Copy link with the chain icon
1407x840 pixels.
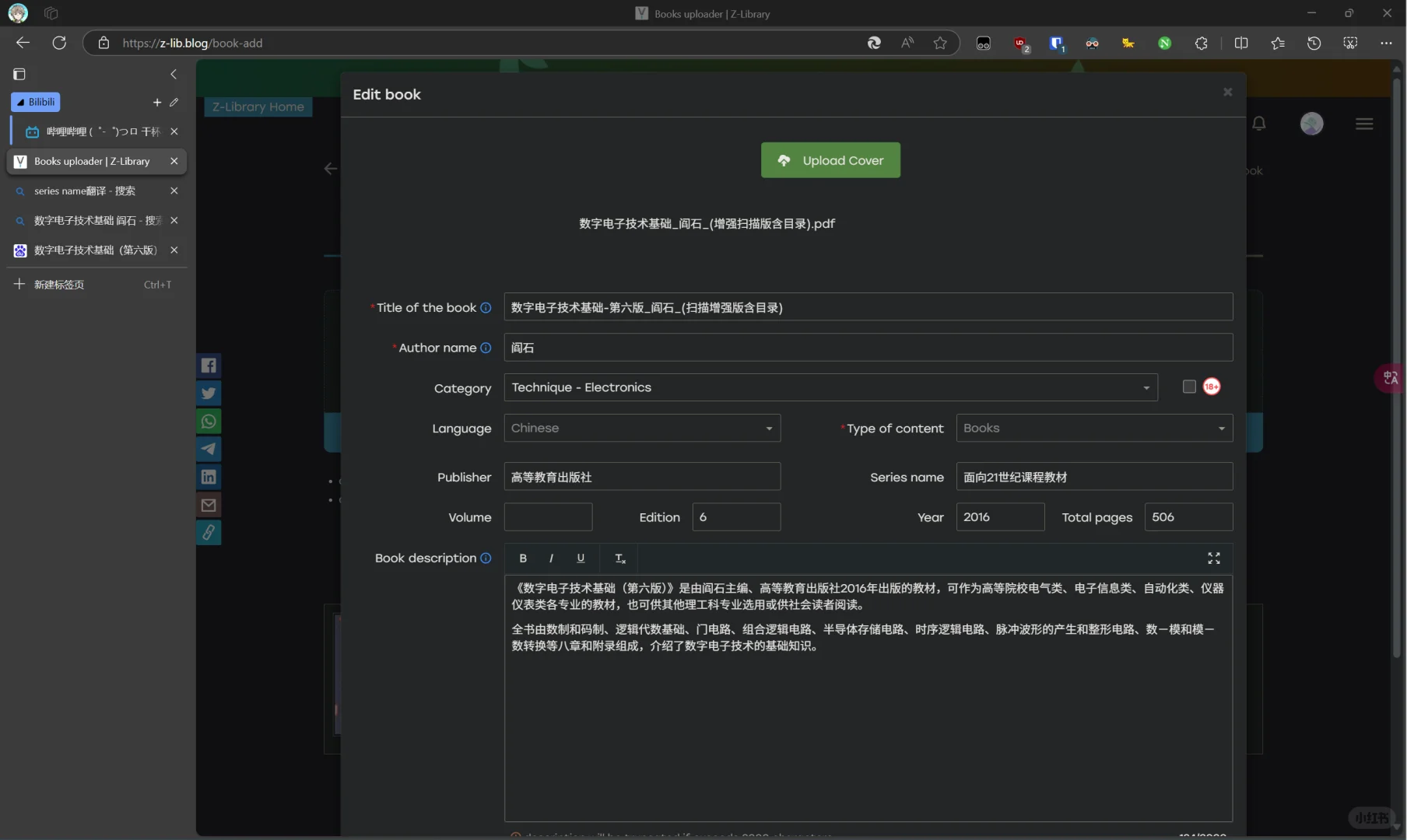coord(209,533)
